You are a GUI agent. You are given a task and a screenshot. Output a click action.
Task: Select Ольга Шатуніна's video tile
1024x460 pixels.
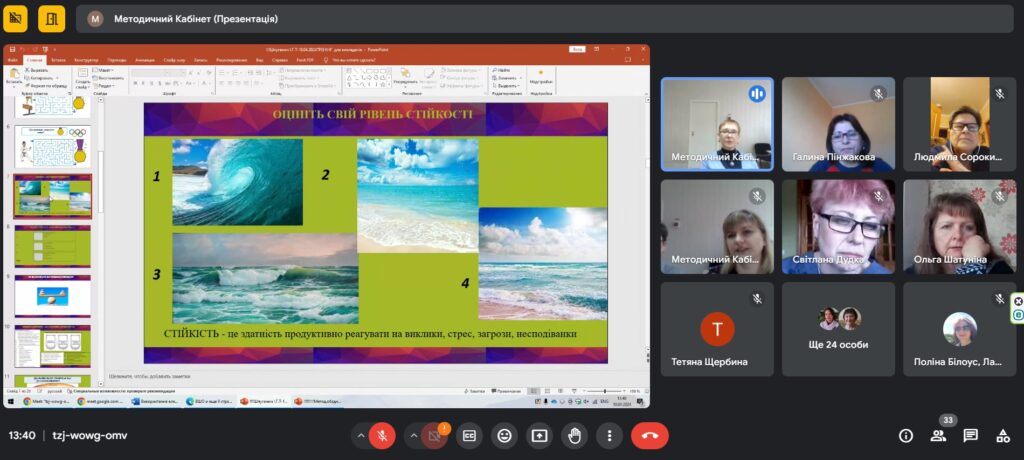[x=959, y=227]
